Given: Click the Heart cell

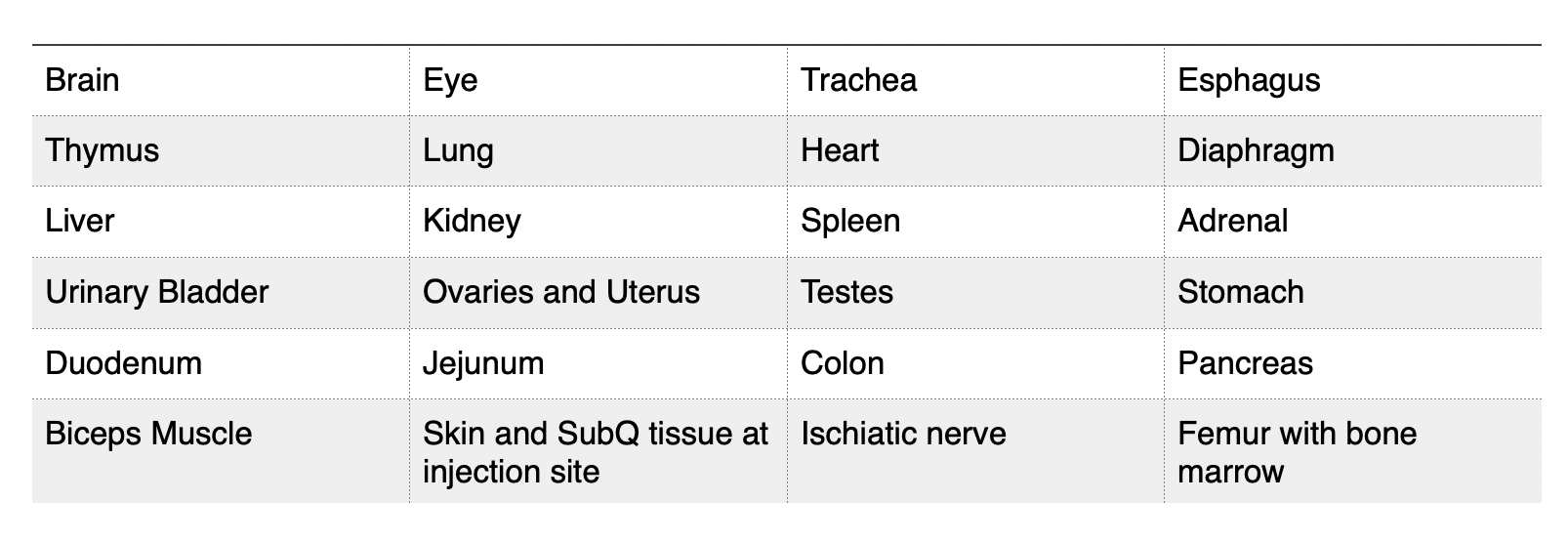Looking at the screenshot, I should tap(840, 150).
